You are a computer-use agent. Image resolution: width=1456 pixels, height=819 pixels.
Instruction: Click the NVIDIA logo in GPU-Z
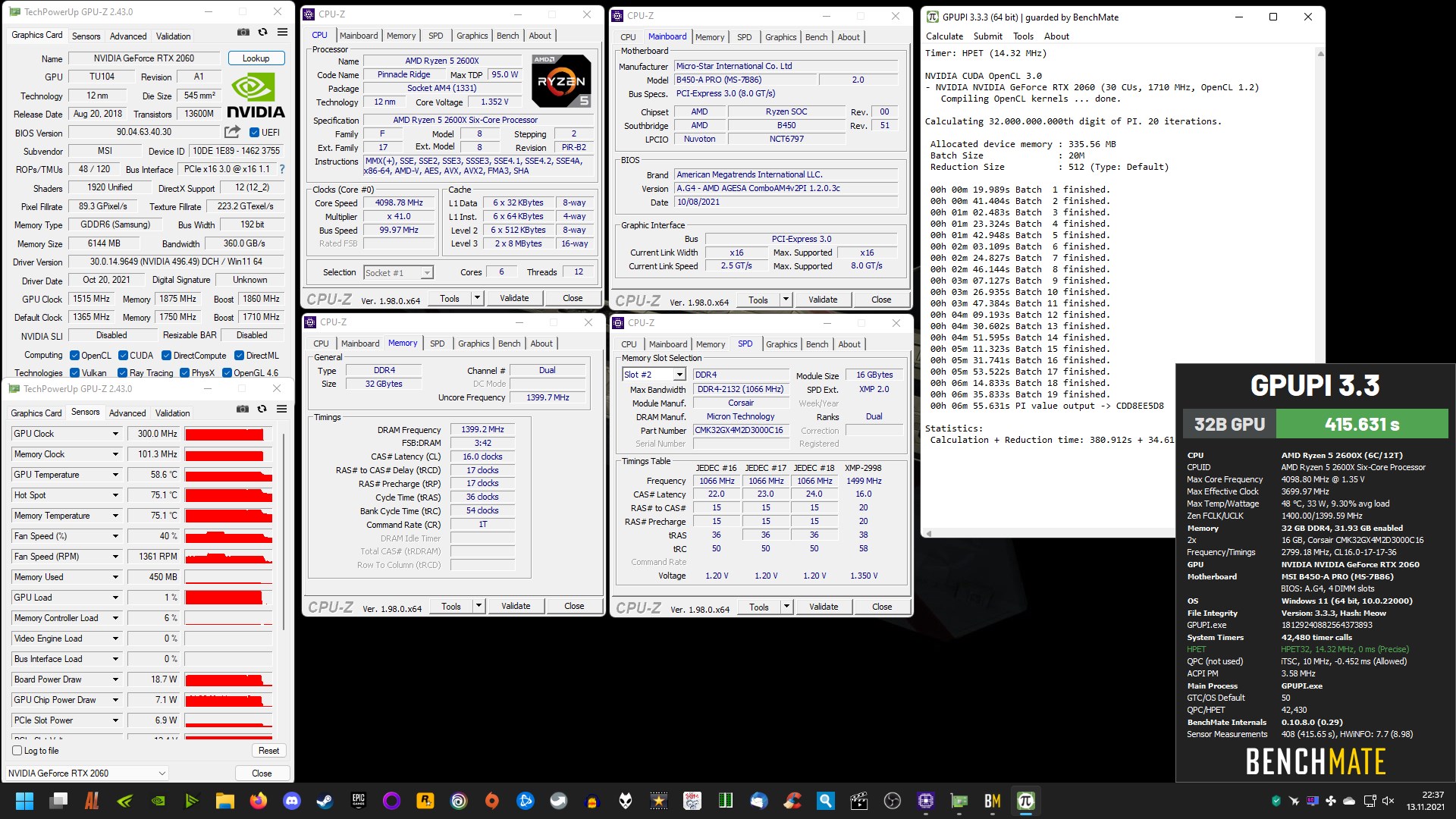tap(256, 96)
